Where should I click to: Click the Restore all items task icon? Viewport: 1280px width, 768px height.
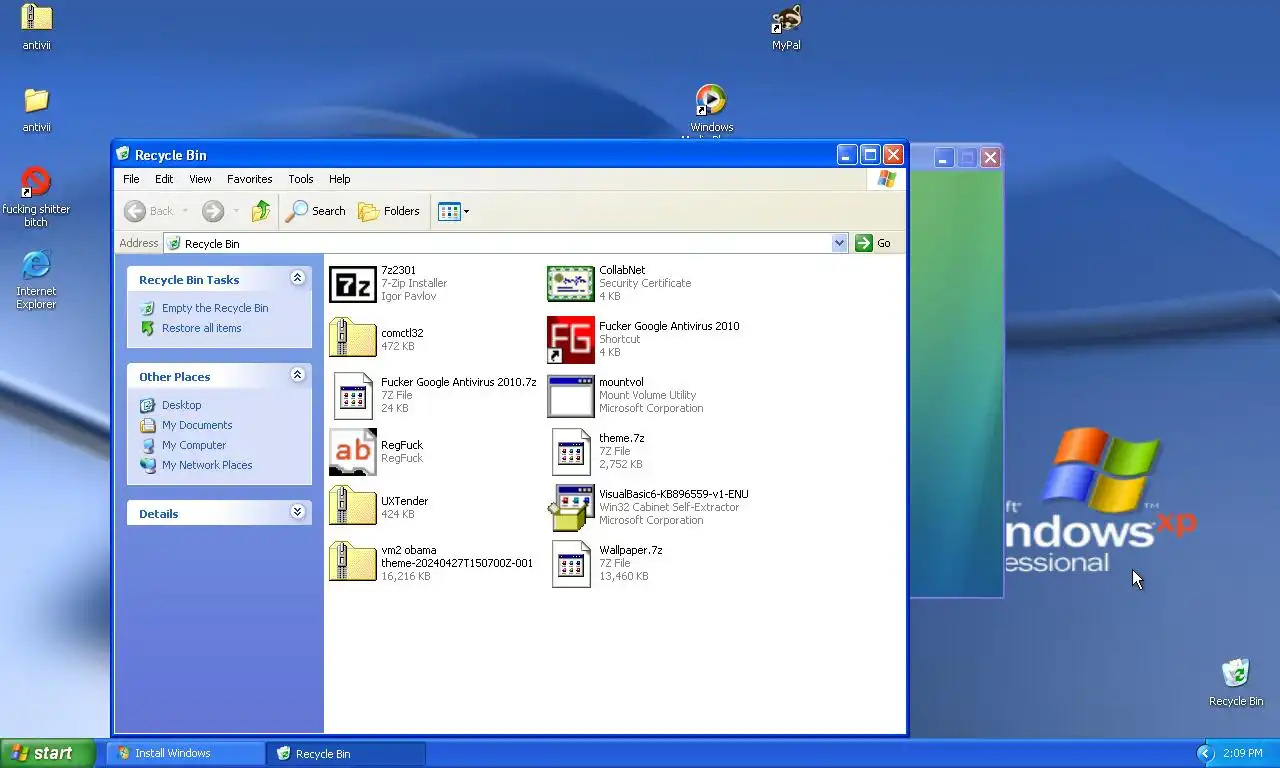pos(148,328)
